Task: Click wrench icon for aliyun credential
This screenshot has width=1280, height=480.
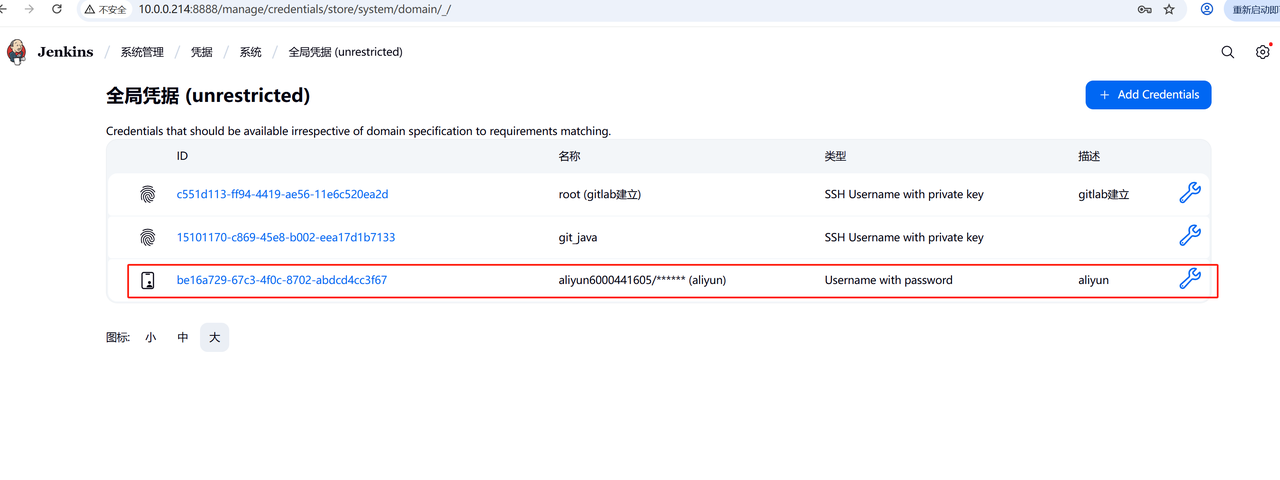Action: (1189, 280)
